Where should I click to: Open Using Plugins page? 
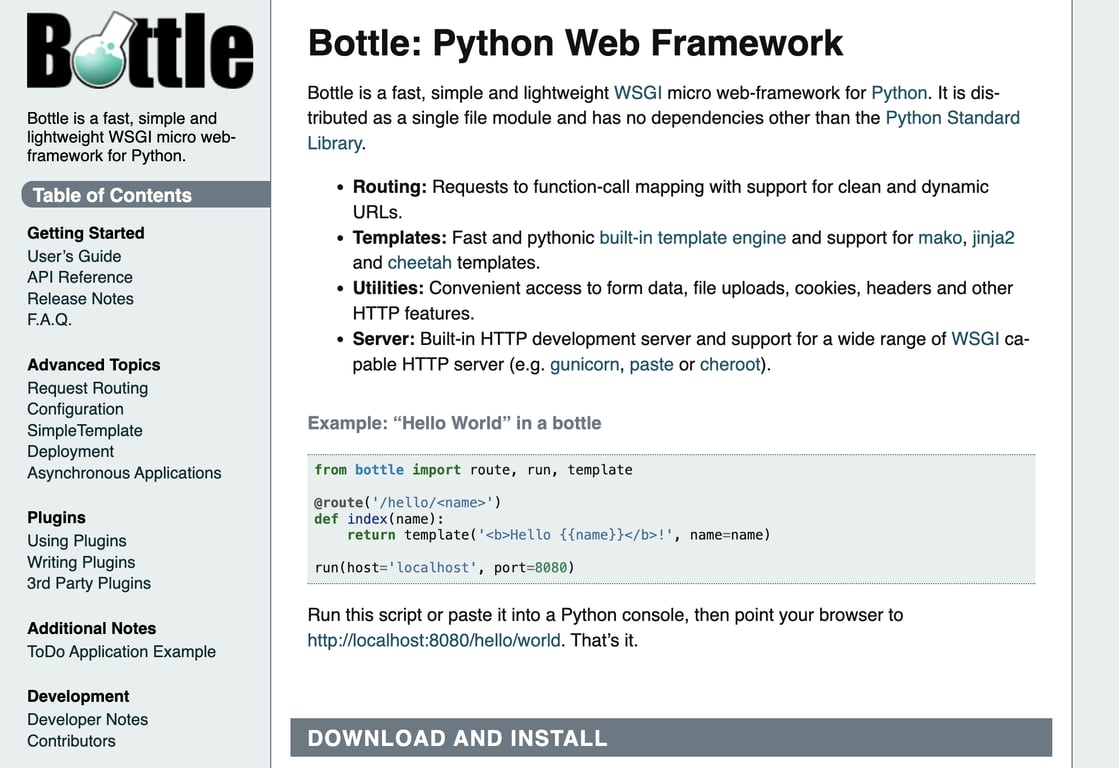click(77, 541)
